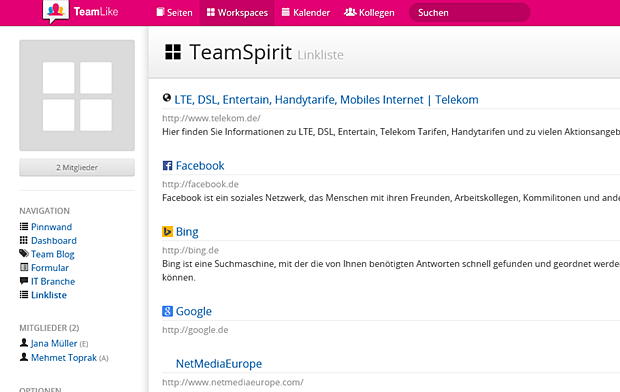Image resolution: width=620 pixels, height=392 pixels.
Task: Click the Suchen search field
Action: 469,13
